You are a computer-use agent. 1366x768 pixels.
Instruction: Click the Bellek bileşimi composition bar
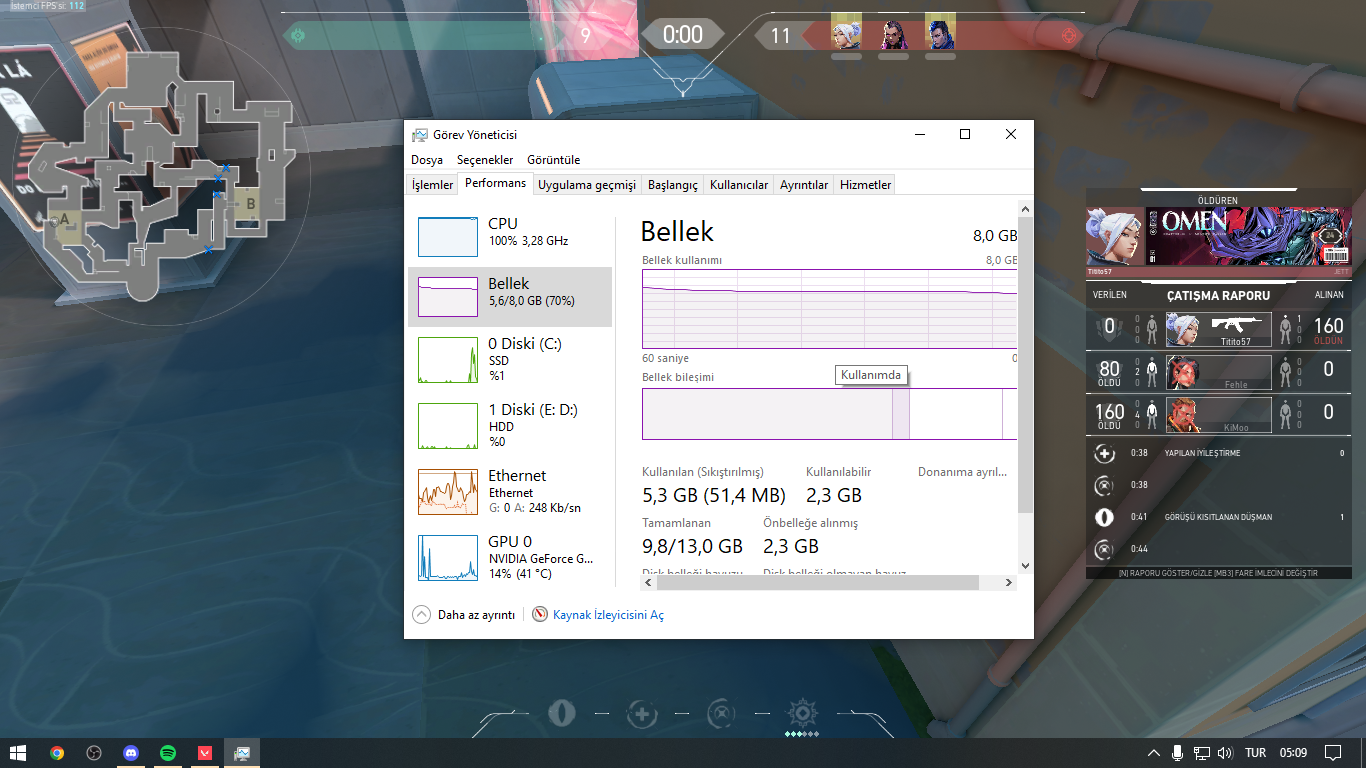coord(829,414)
